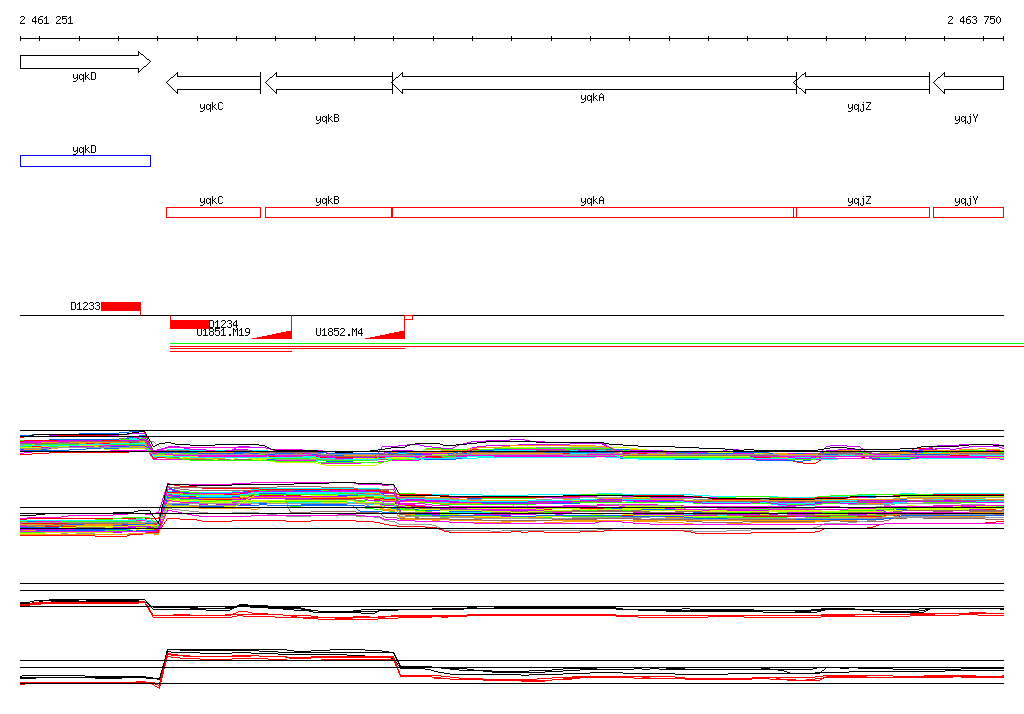Screen dimensions: 1024x714
Task: Click the U1852.M4 label
Action: [339, 333]
